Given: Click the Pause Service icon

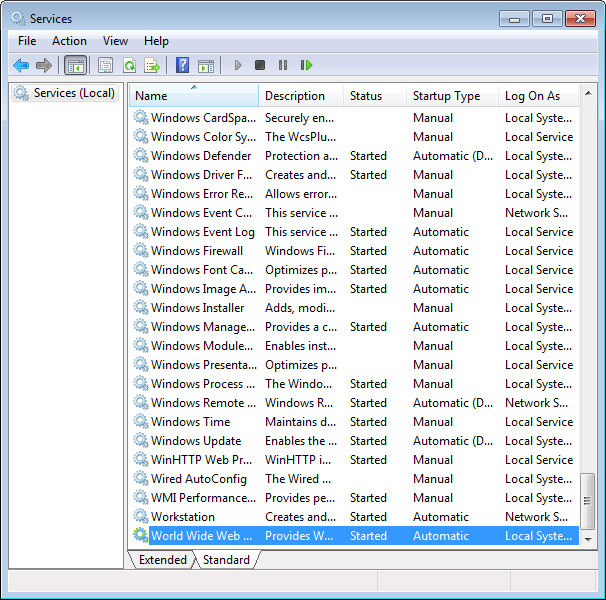Looking at the screenshot, I should [x=283, y=65].
